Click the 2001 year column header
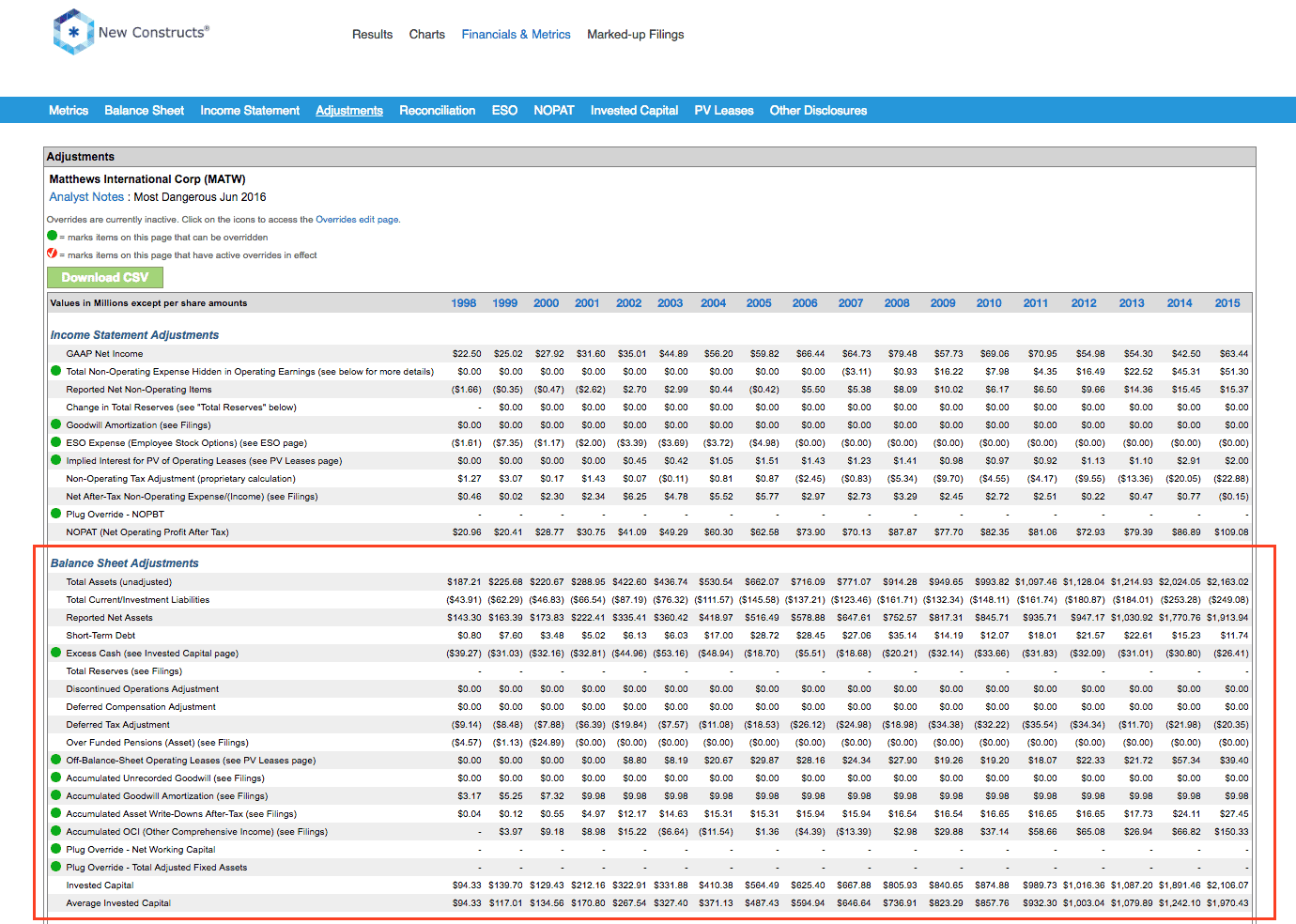The height and width of the screenshot is (924, 1296). [x=587, y=303]
